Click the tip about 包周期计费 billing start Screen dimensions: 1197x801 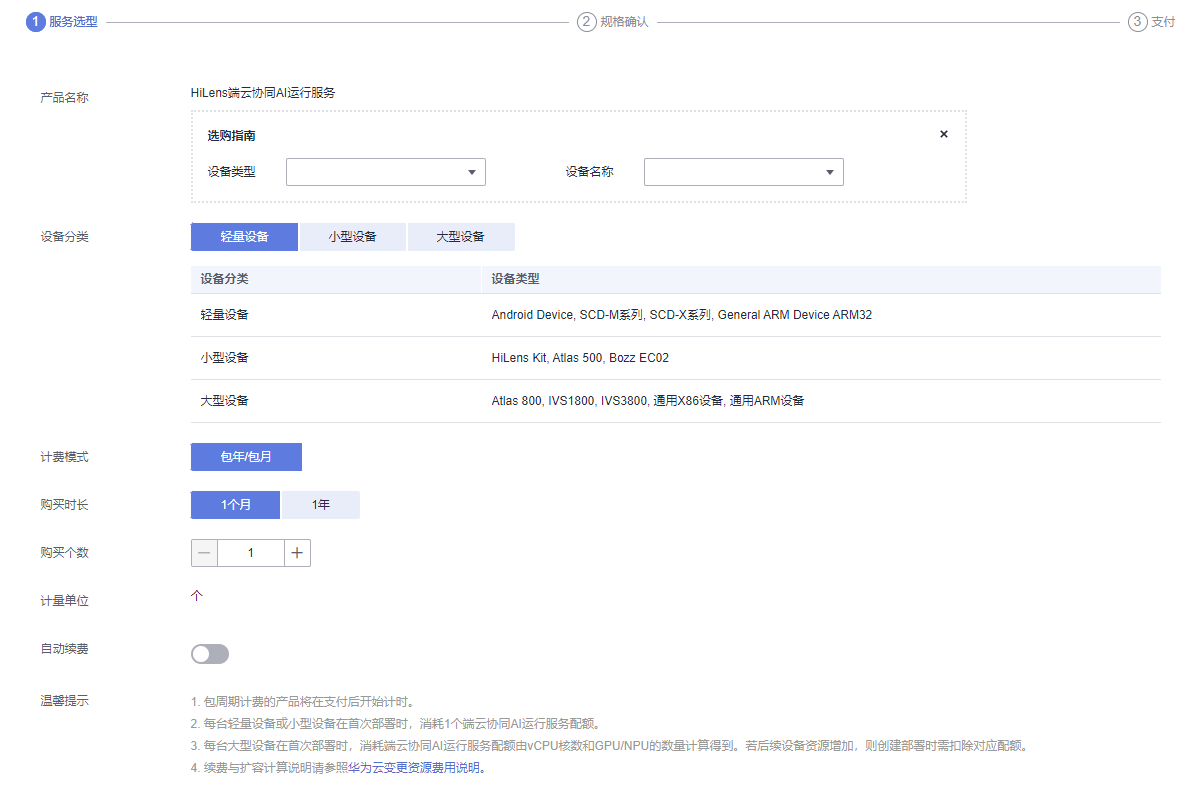coord(303,702)
